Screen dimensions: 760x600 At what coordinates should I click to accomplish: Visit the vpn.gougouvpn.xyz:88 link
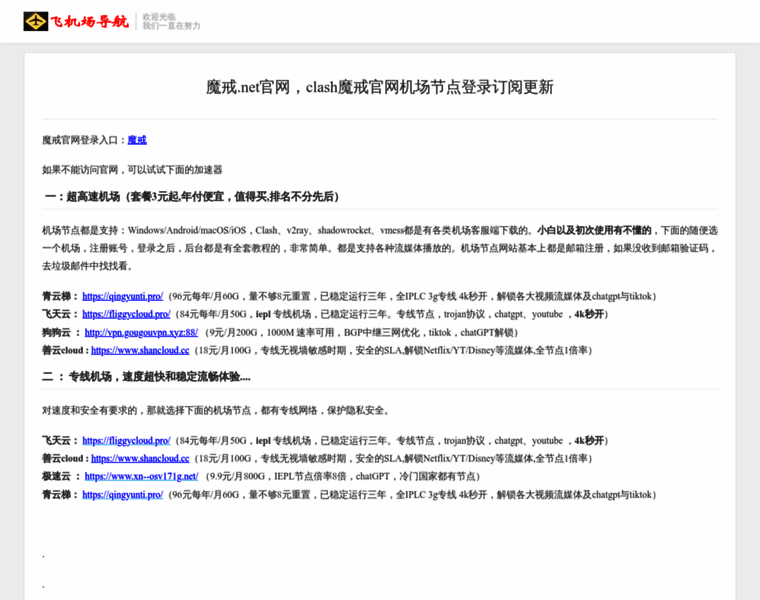tap(141, 332)
